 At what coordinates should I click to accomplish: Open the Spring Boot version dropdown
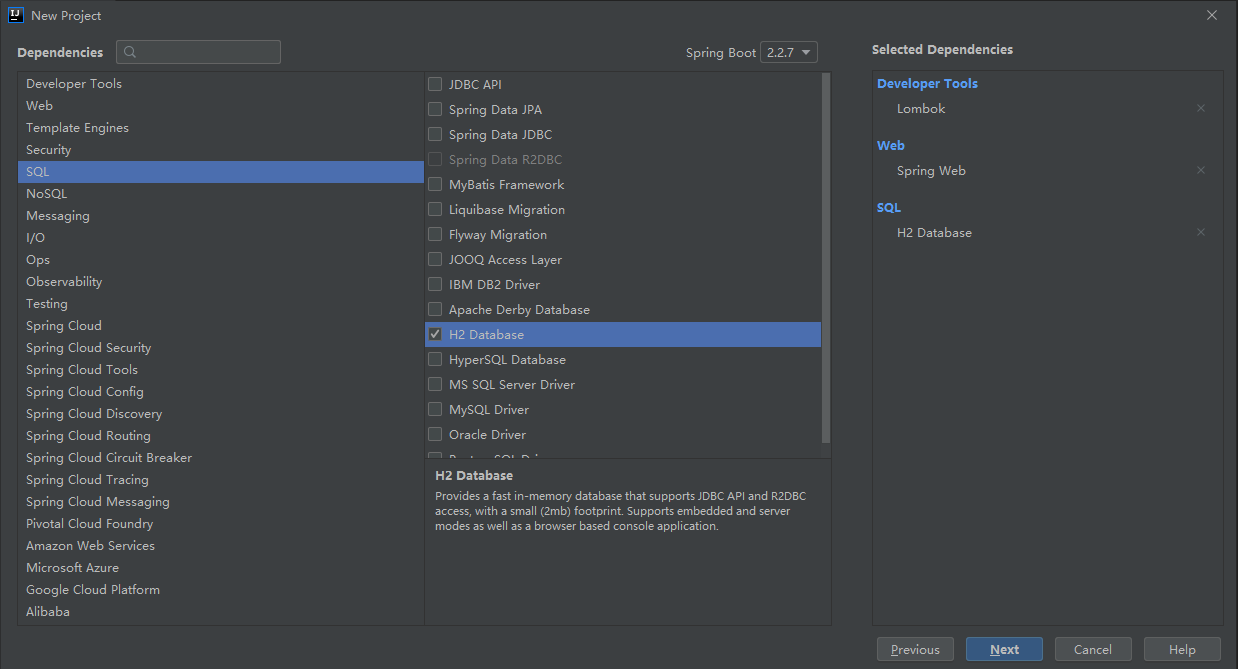(x=789, y=51)
